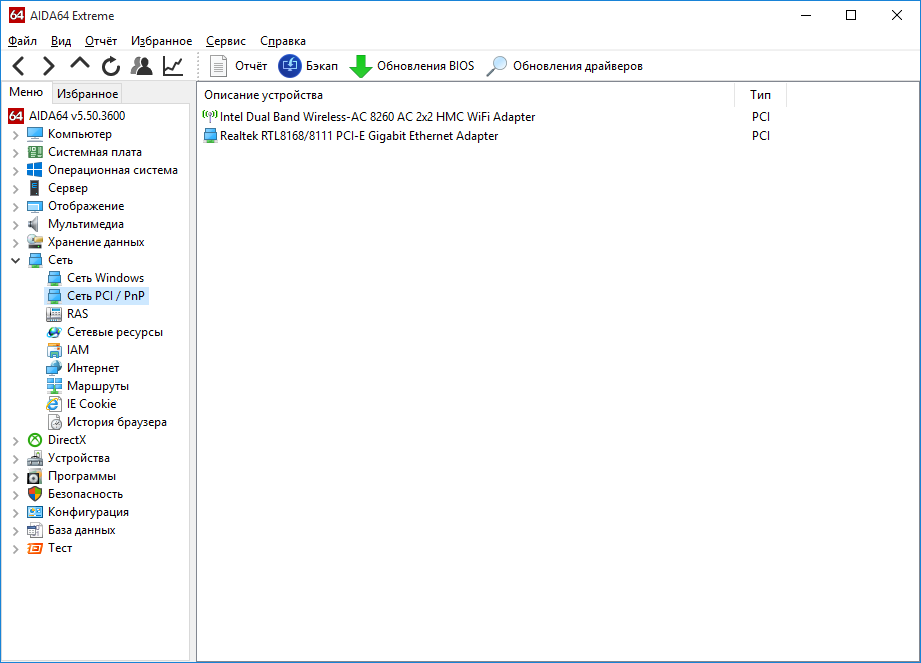Open the Файл menu
921x663 pixels.
(22, 41)
